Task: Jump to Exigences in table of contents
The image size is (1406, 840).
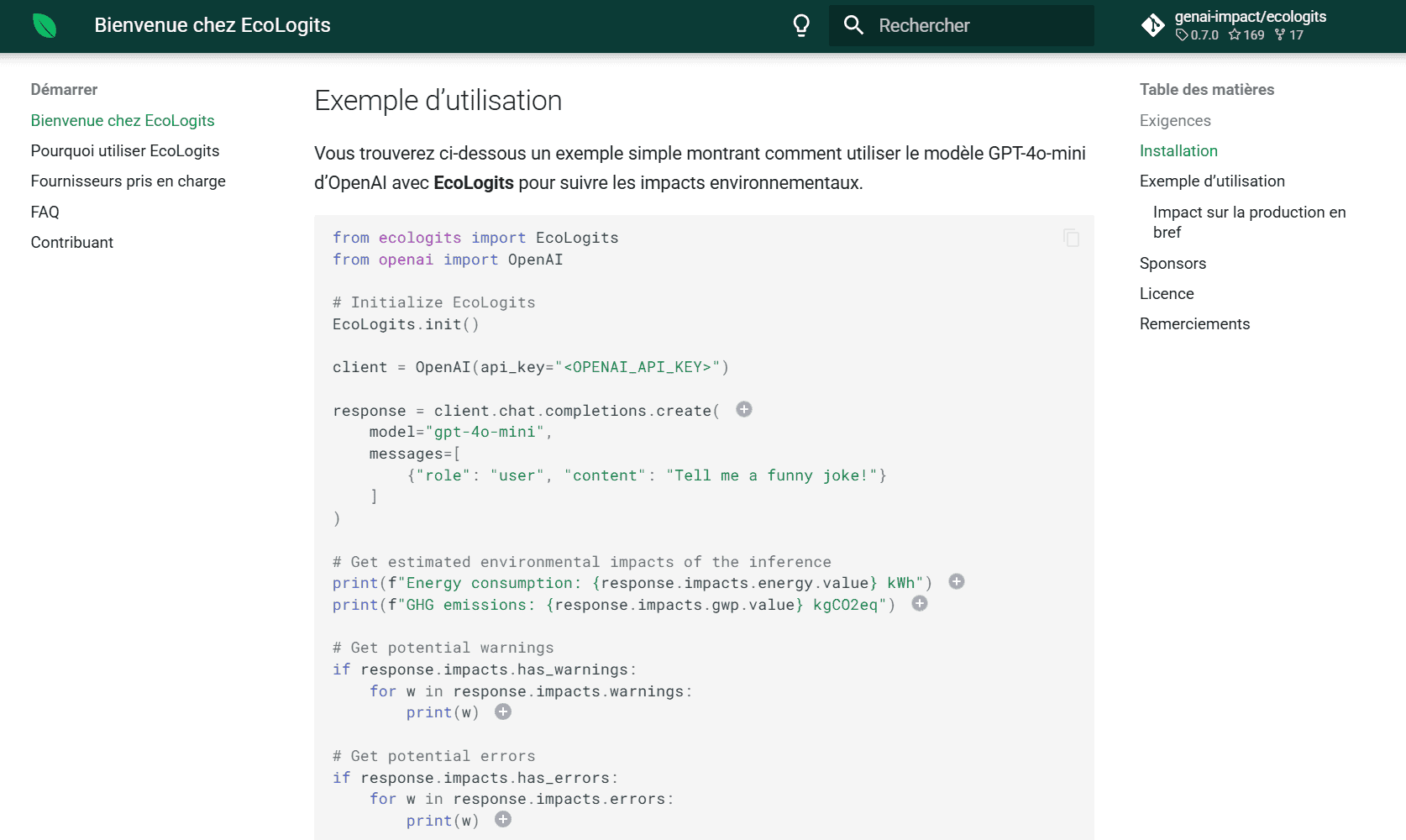Action: 1175,121
